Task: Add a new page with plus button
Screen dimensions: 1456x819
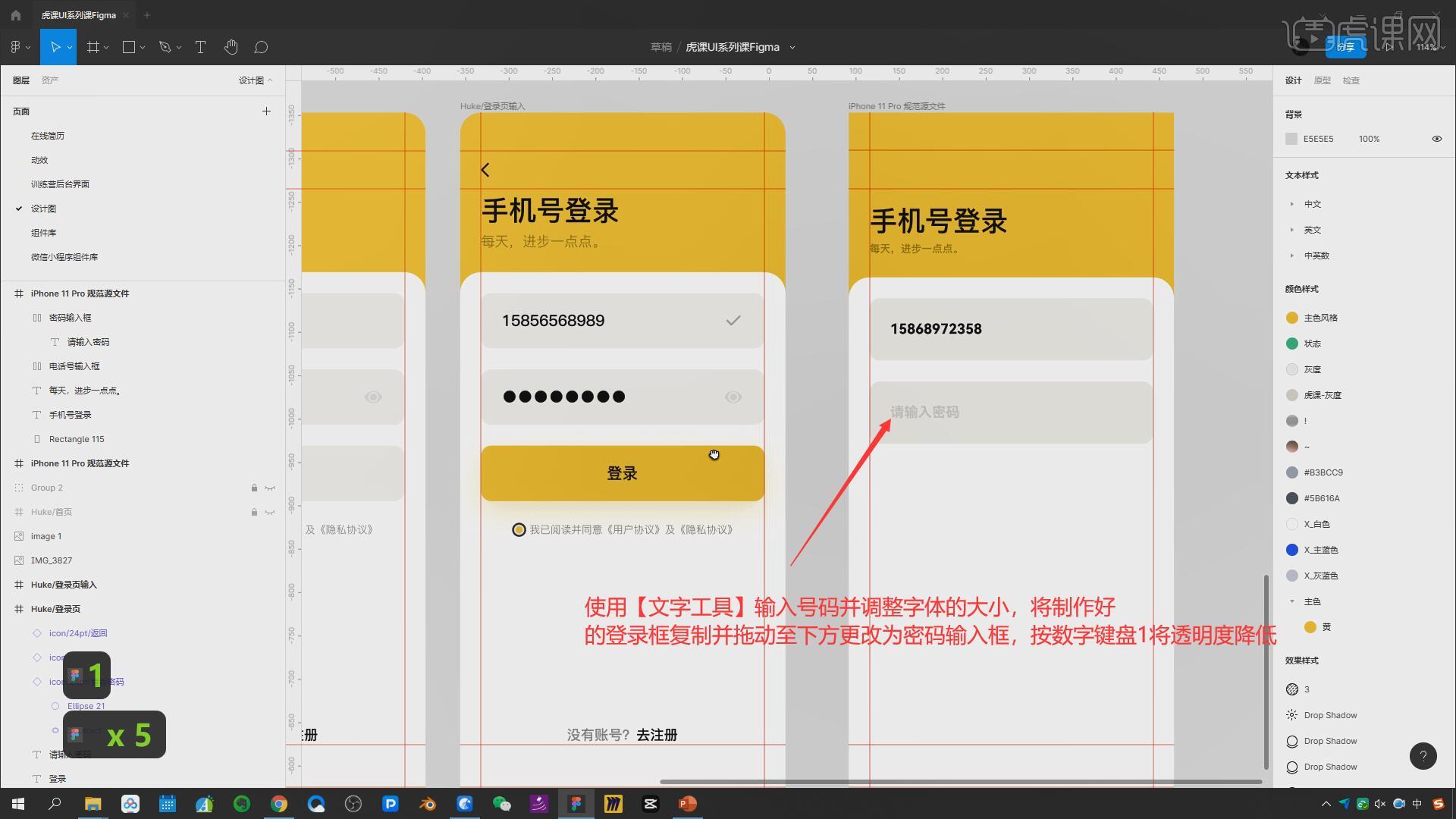Action: pyautogui.click(x=266, y=111)
